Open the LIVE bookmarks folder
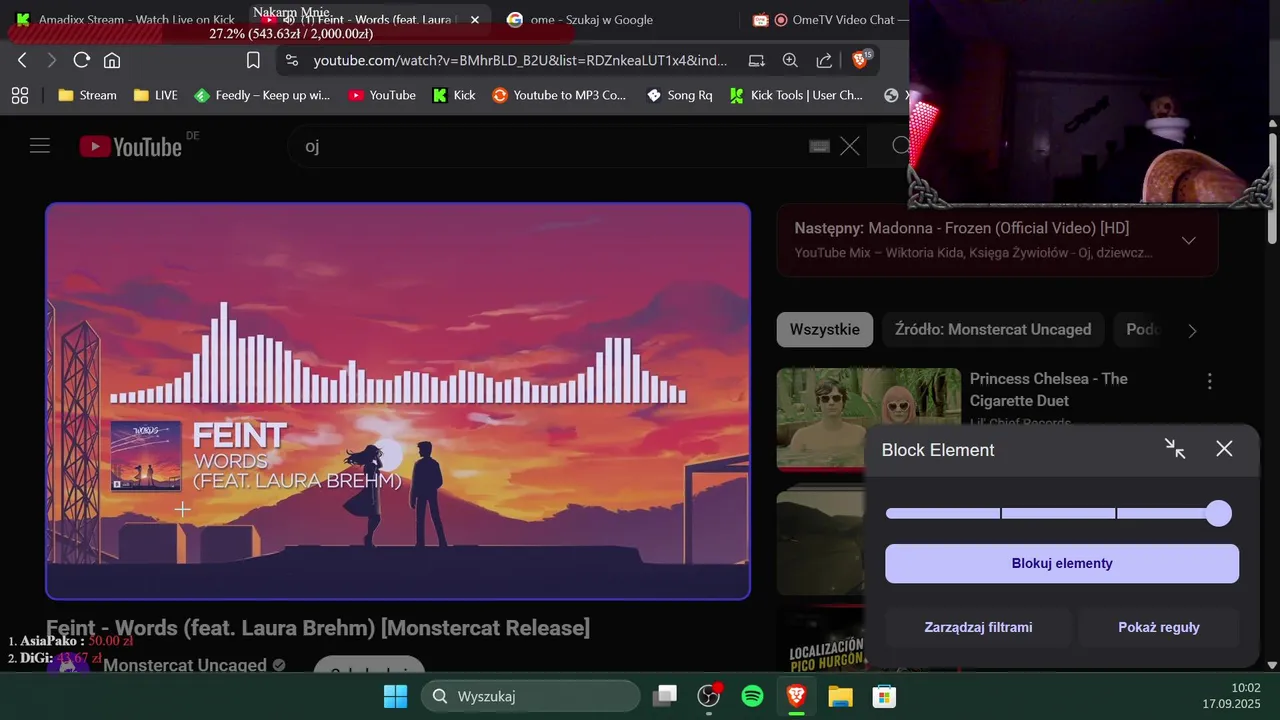This screenshot has height=720, width=1280. tap(155, 95)
